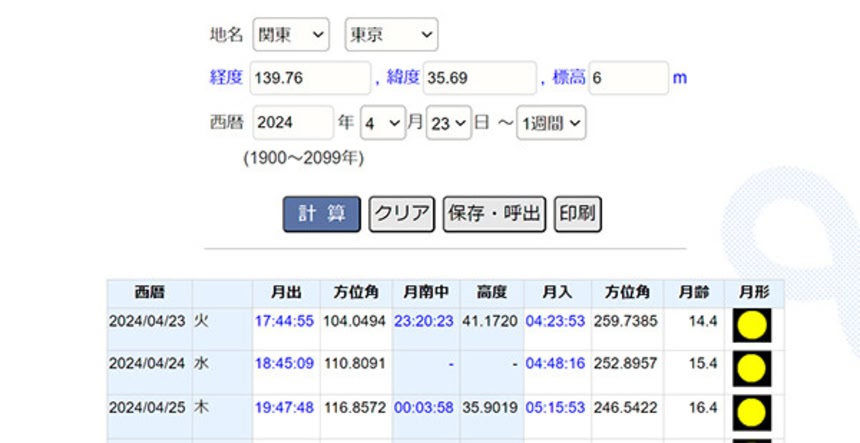The image size is (860, 443).
Task: Click the 標高 elevation input field
Action: (628, 78)
